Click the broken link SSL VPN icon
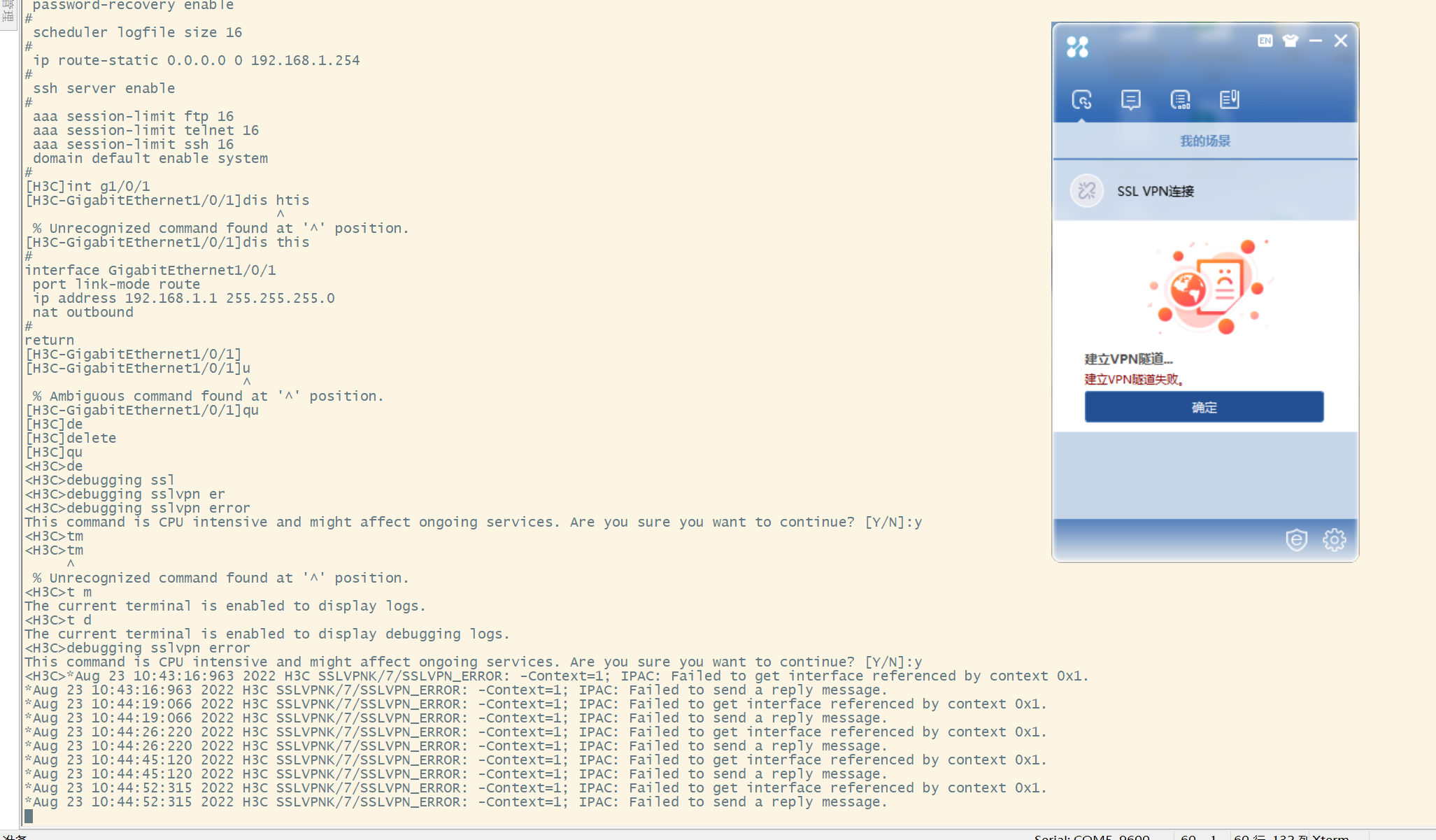This screenshot has width=1436, height=840. point(1086,191)
